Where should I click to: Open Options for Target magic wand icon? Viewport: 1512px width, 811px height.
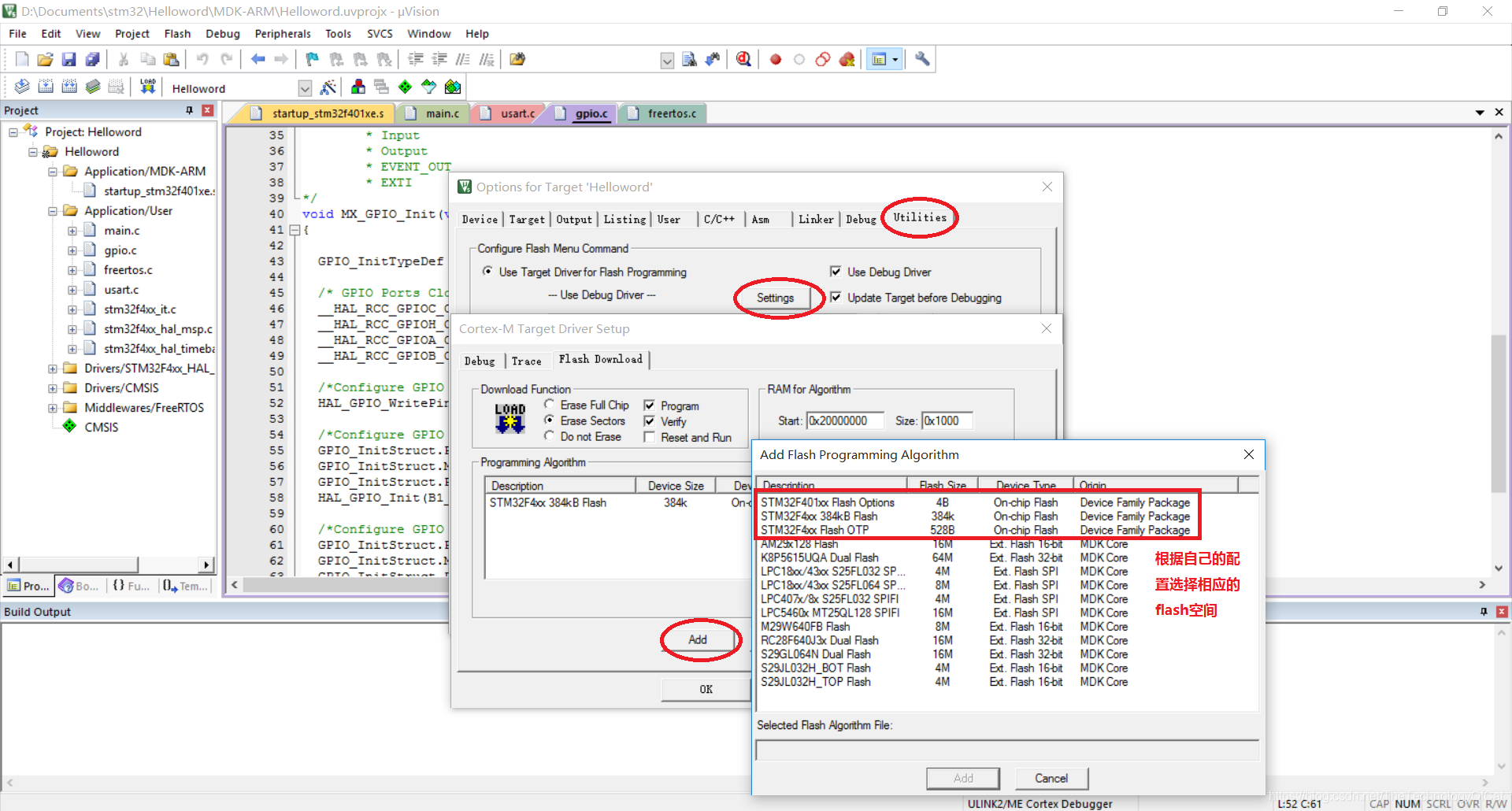(328, 87)
